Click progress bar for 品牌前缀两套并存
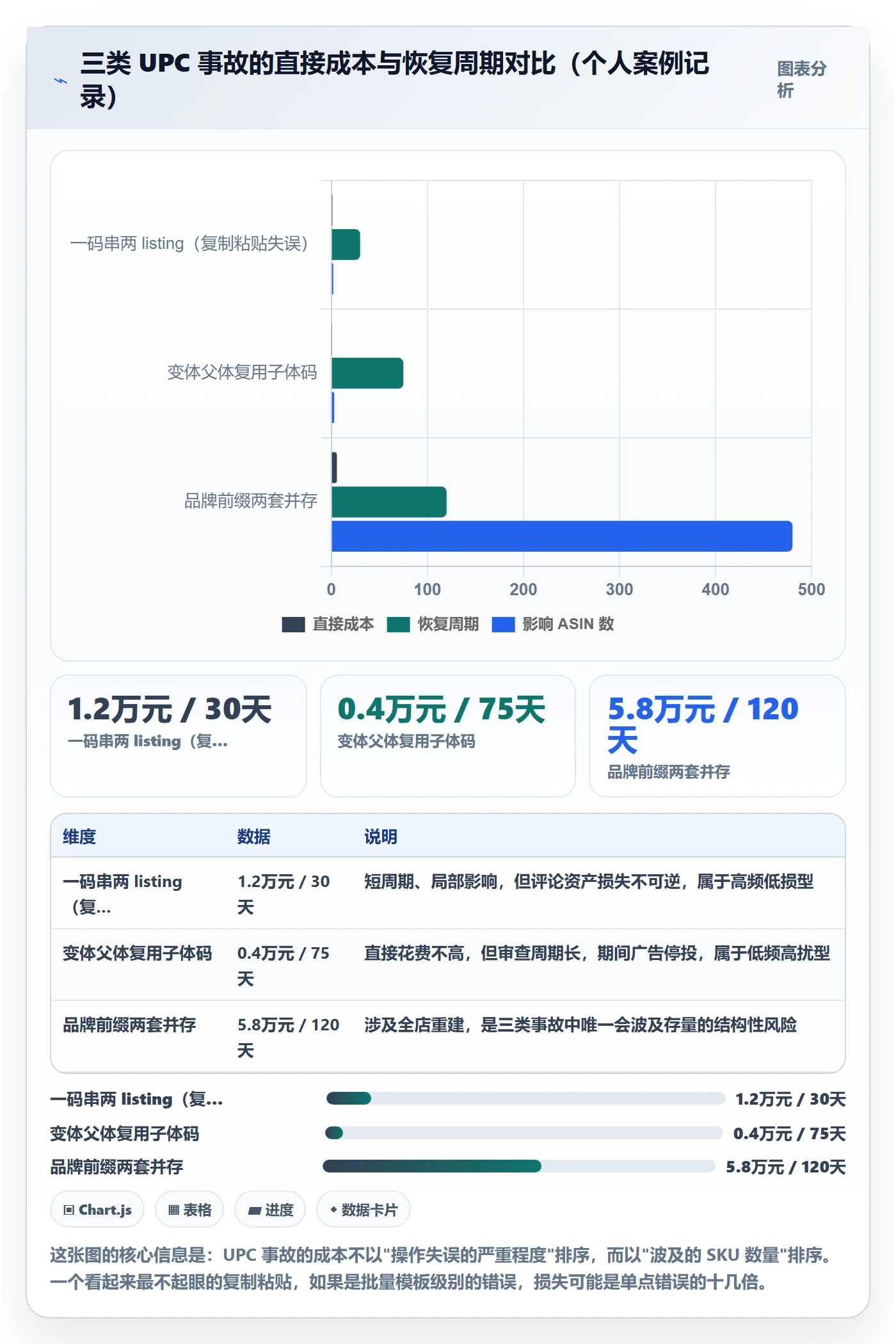This screenshot has height=1344, width=896. (519, 1166)
